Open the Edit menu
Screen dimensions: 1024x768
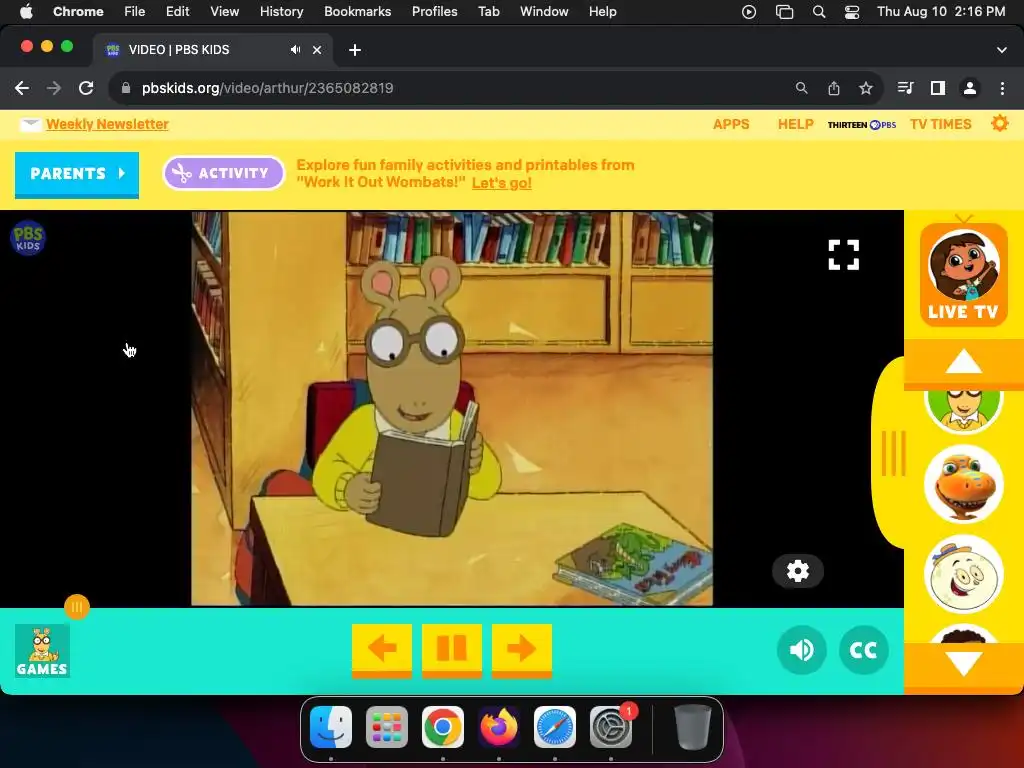click(x=178, y=11)
